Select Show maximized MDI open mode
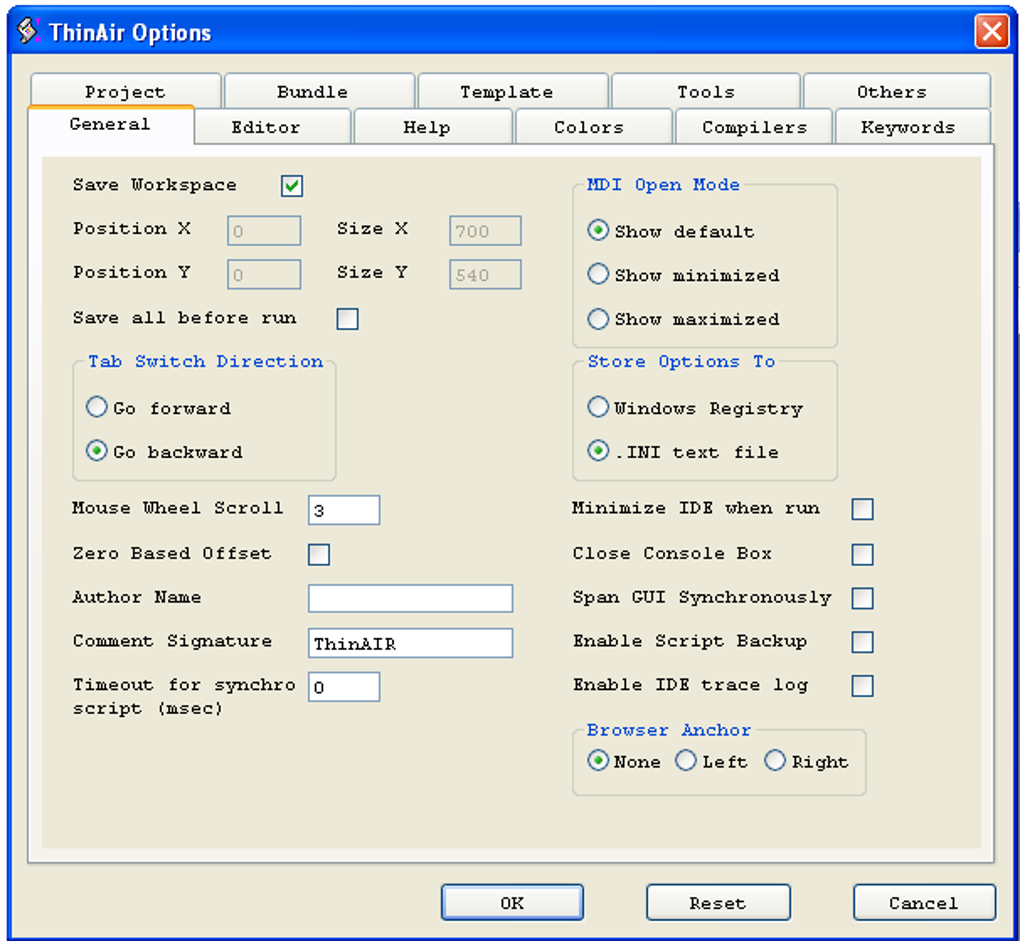1020x941 pixels. tap(597, 319)
